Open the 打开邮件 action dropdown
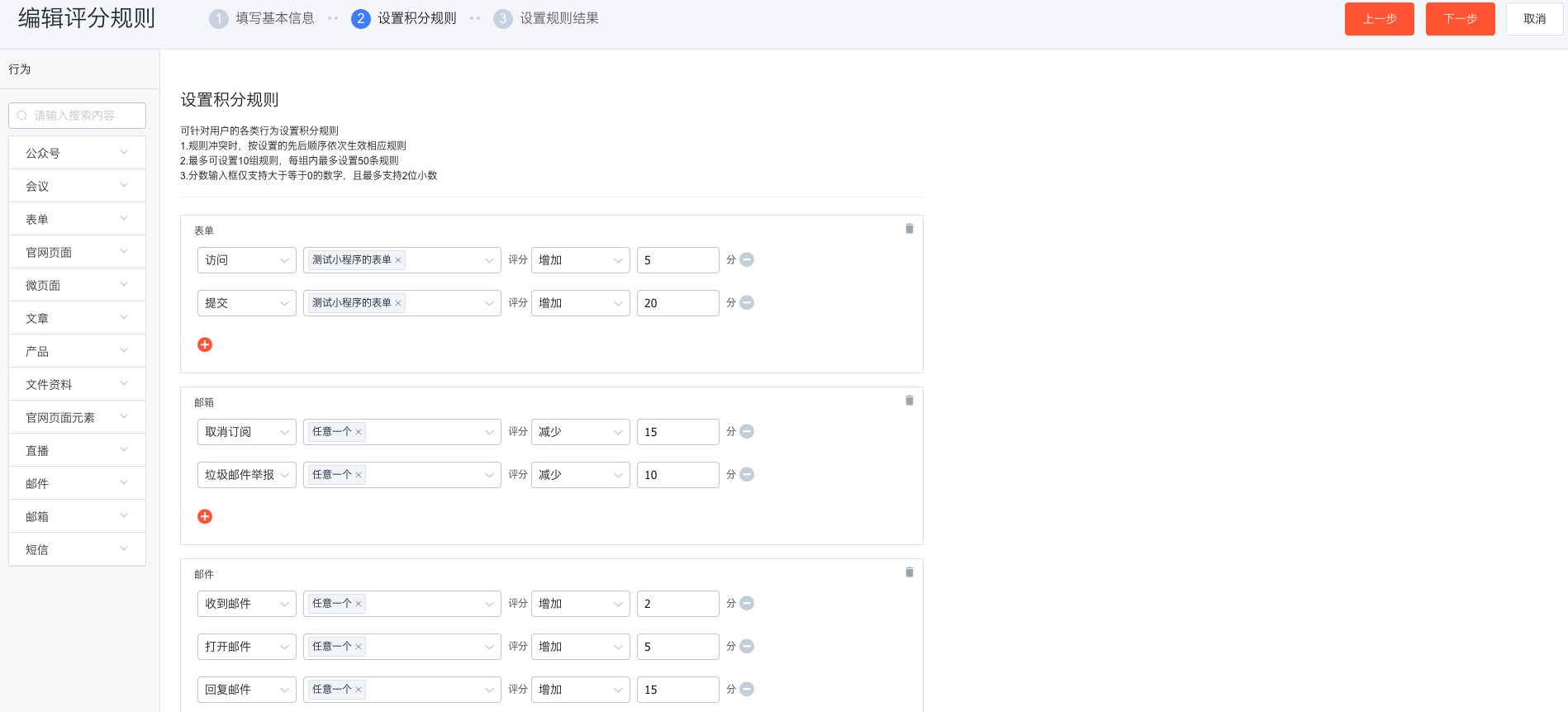The width and height of the screenshot is (1568, 712). pos(247,647)
